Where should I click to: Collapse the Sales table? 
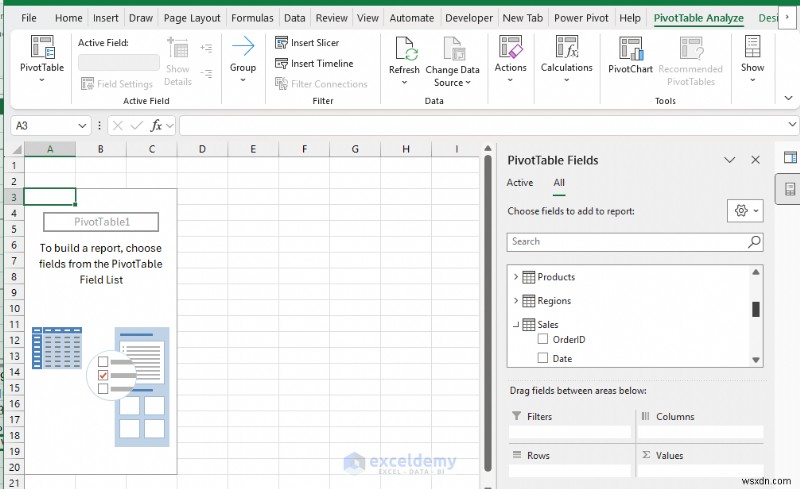pyautogui.click(x=516, y=324)
